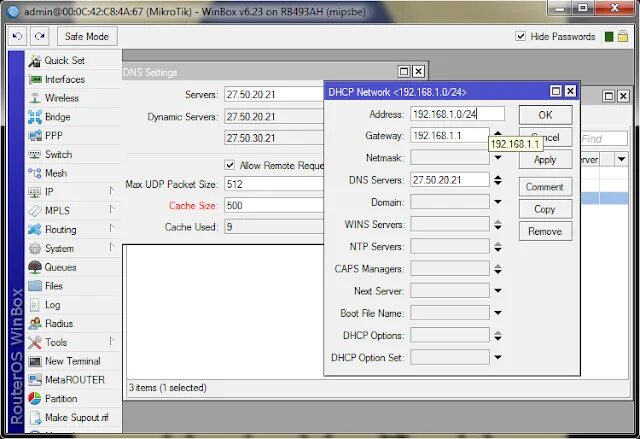Click the Bridge icon in sidebar

pyautogui.click(x=35, y=117)
